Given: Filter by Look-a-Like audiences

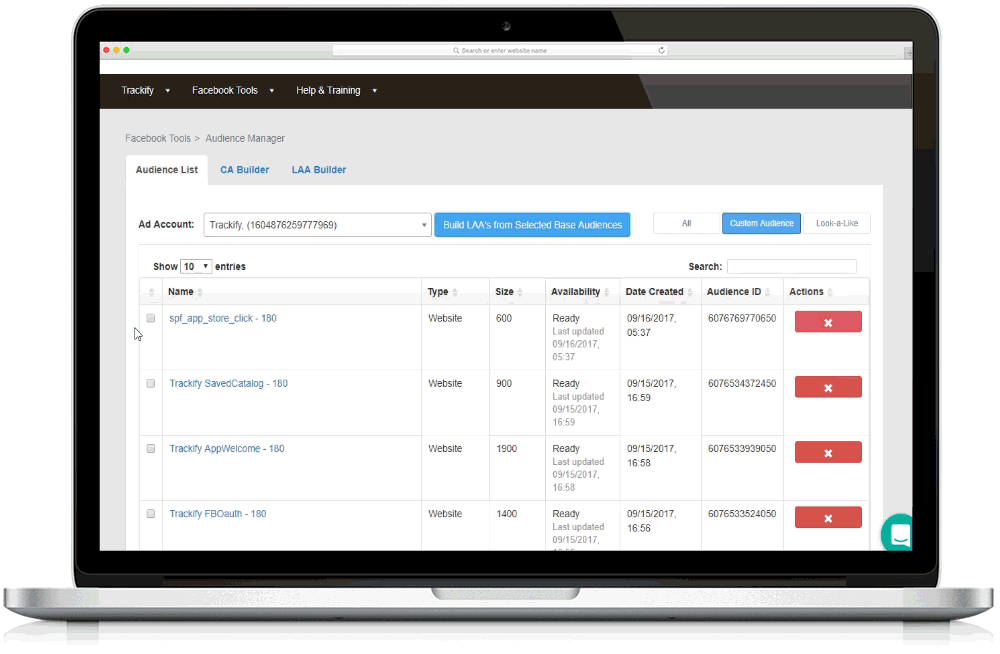Looking at the screenshot, I should click(x=837, y=223).
